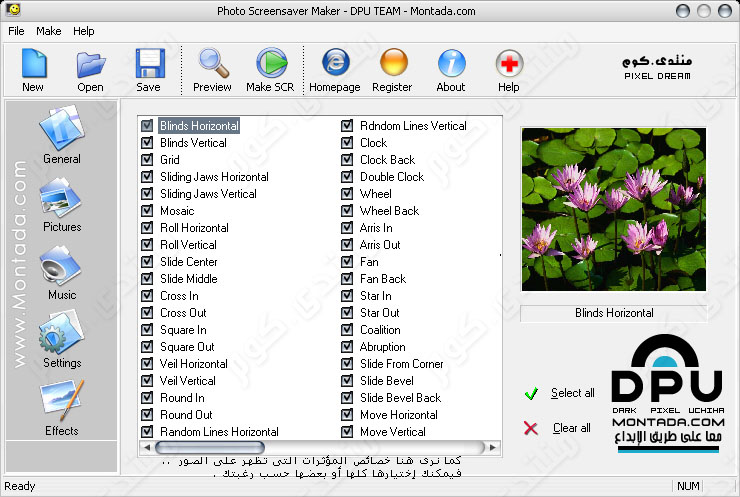Open the Homepage browser icon
Image resolution: width=740 pixels, height=497 pixels.
pos(334,64)
